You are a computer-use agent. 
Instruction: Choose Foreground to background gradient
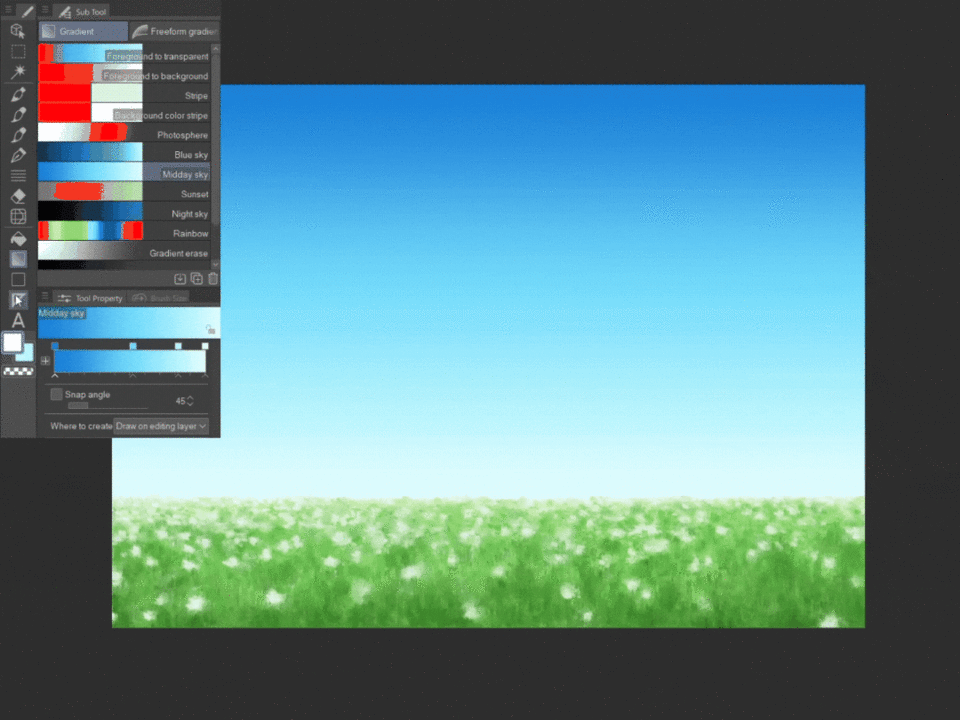[x=124, y=73]
